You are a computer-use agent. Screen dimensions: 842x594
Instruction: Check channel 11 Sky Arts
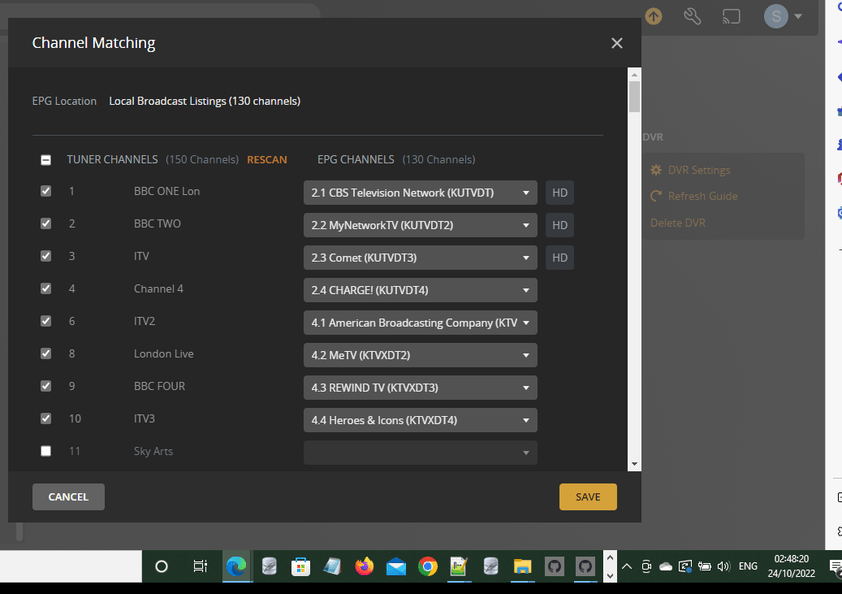[46, 451]
